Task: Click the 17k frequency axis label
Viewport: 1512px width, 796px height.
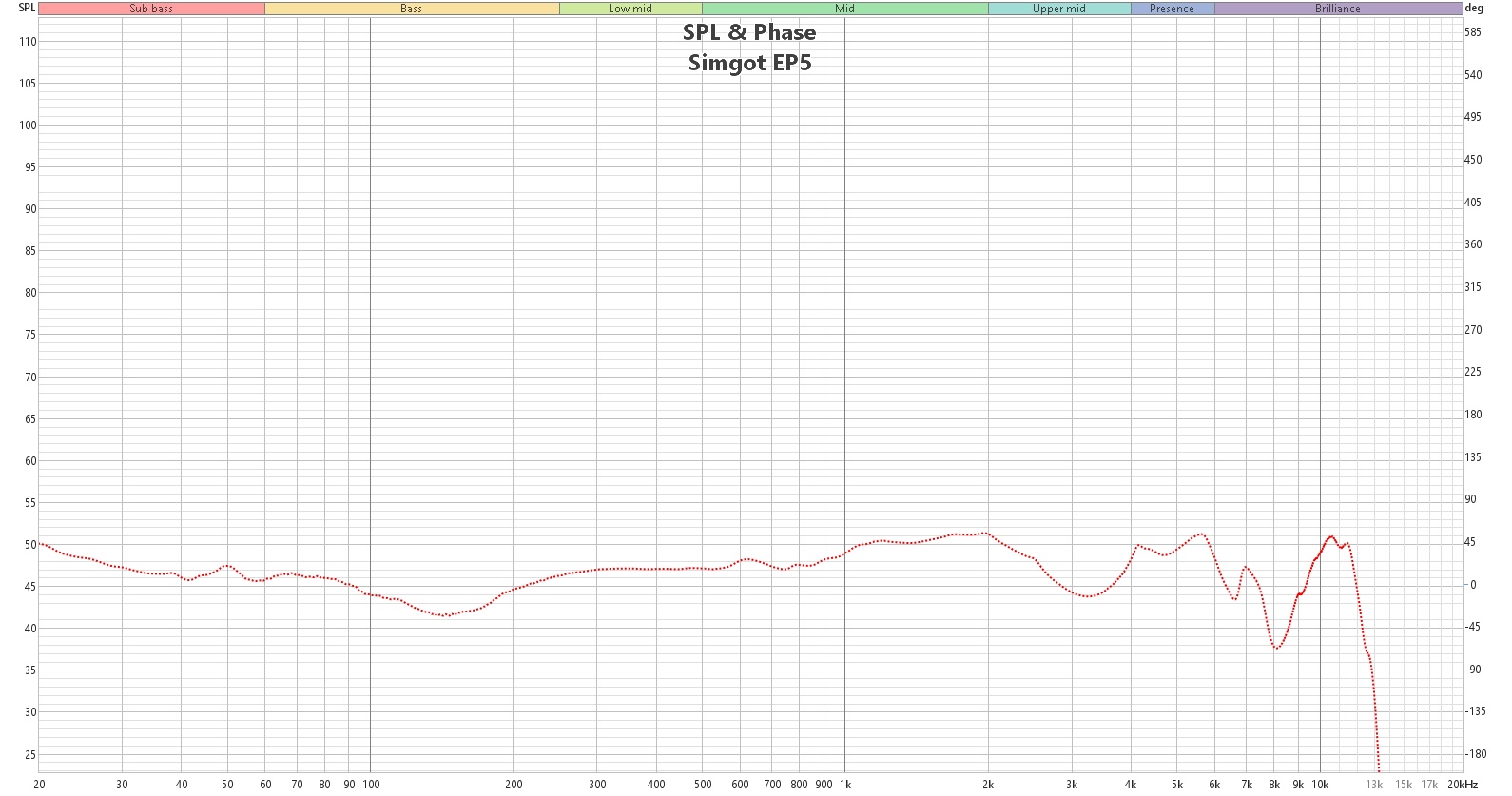Action: pos(1429,785)
